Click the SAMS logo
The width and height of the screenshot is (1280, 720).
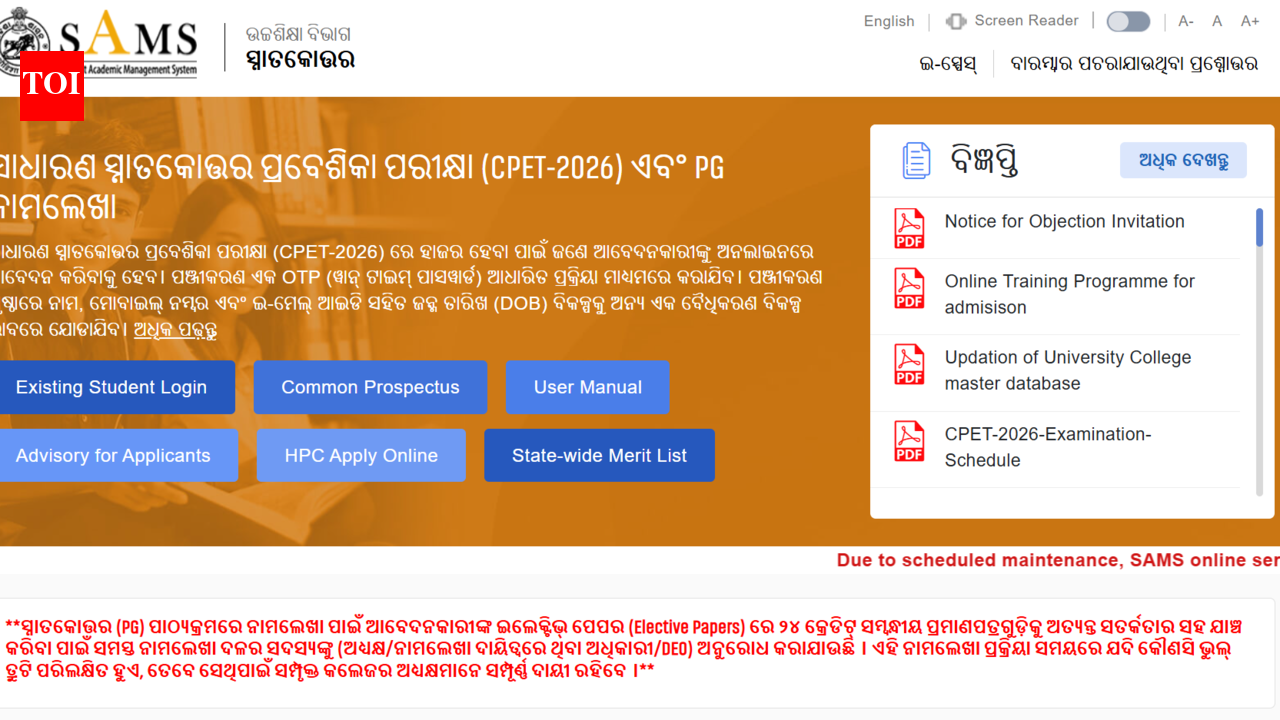[x=99, y=41]
